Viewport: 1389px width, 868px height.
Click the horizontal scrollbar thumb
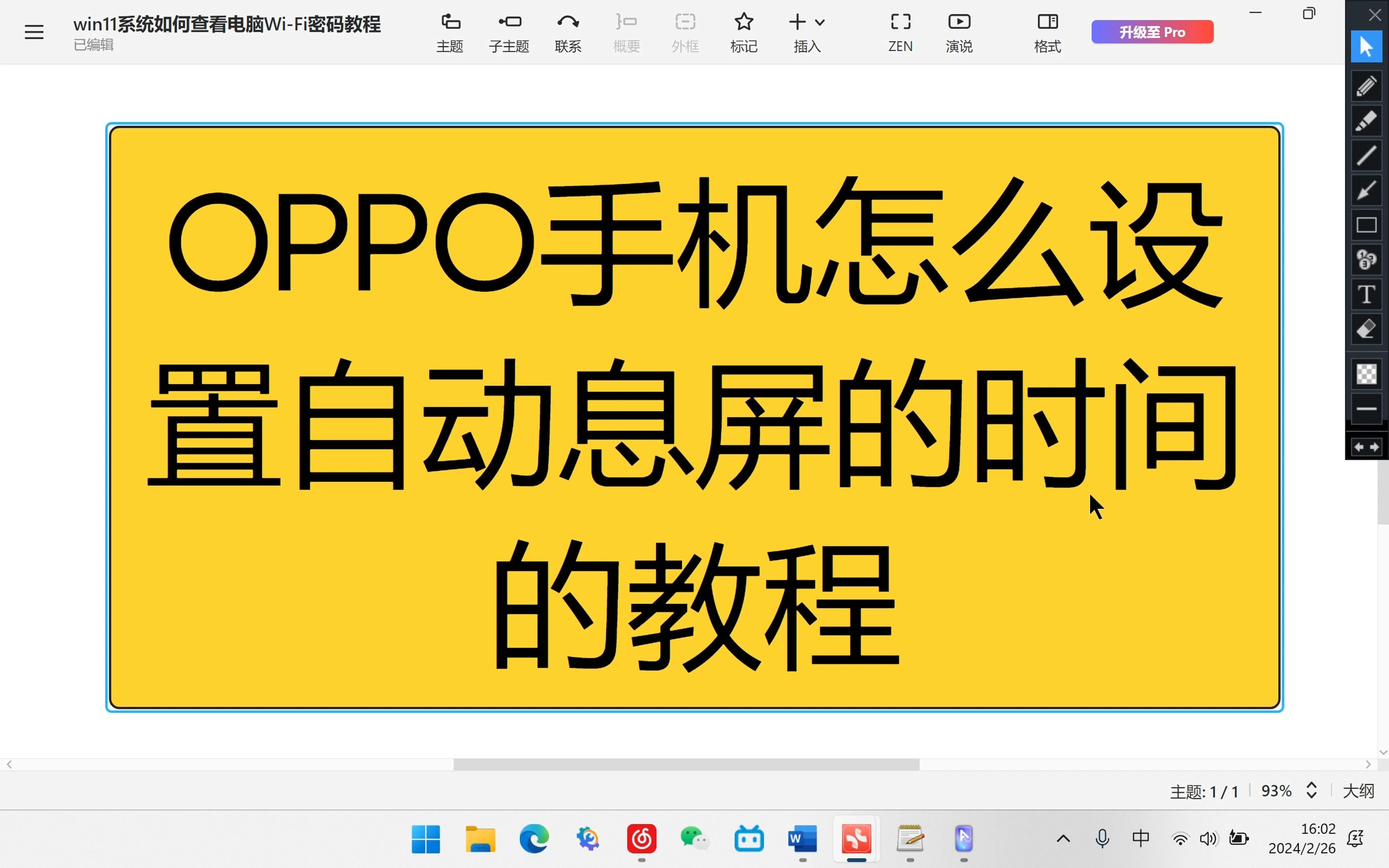pyautogui.click(x=686, y=765)
